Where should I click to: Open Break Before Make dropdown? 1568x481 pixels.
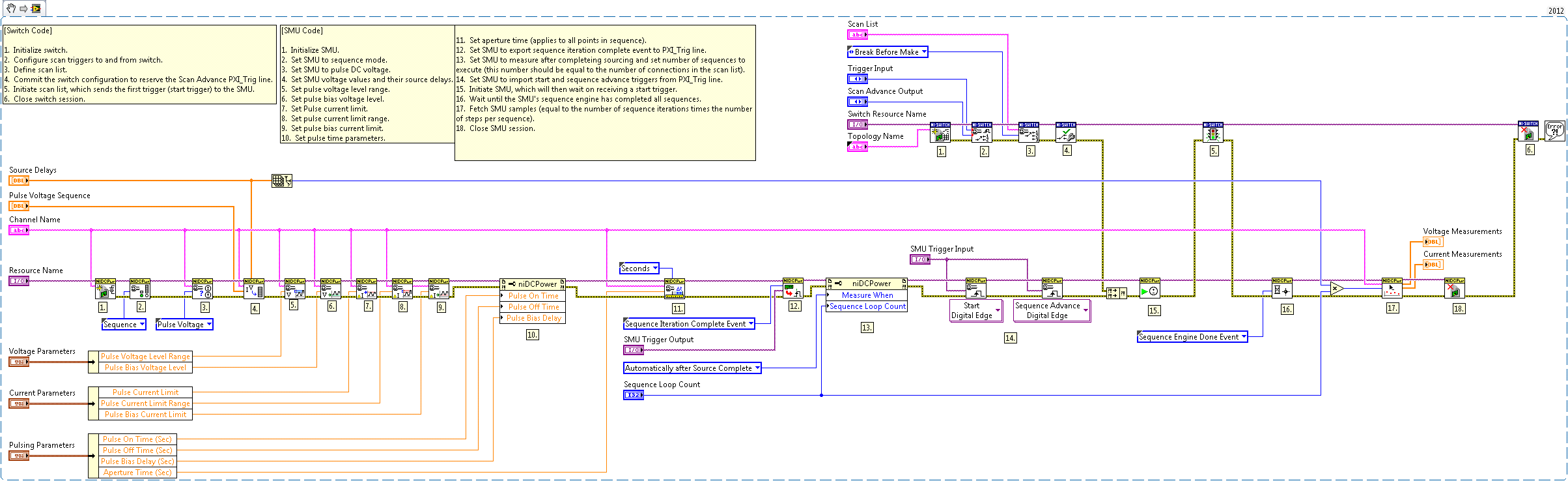pyautogui.click(x=924, y=51)
